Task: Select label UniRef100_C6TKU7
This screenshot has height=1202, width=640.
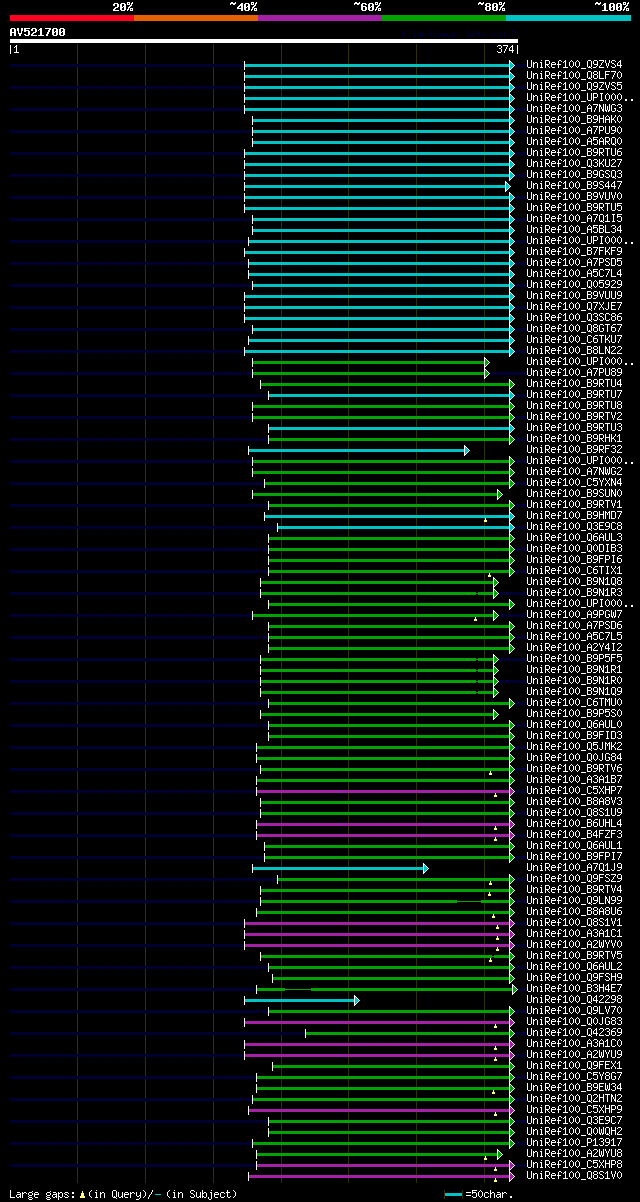Action: point(574,339)
